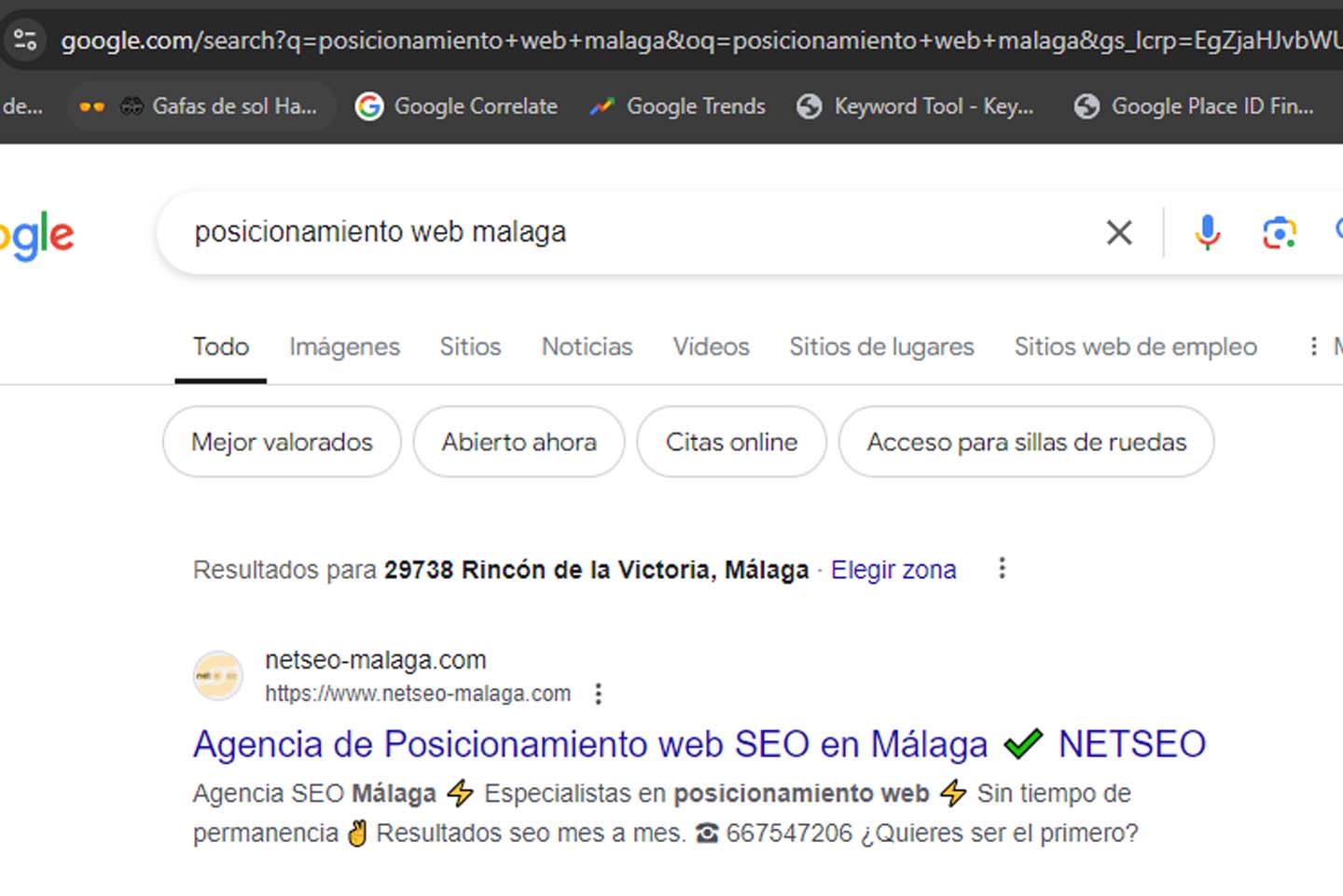Apply the Acceso para sillas de ruedas filter
This screenshot has width=1343, height=896.
(x=1026, y=442)
